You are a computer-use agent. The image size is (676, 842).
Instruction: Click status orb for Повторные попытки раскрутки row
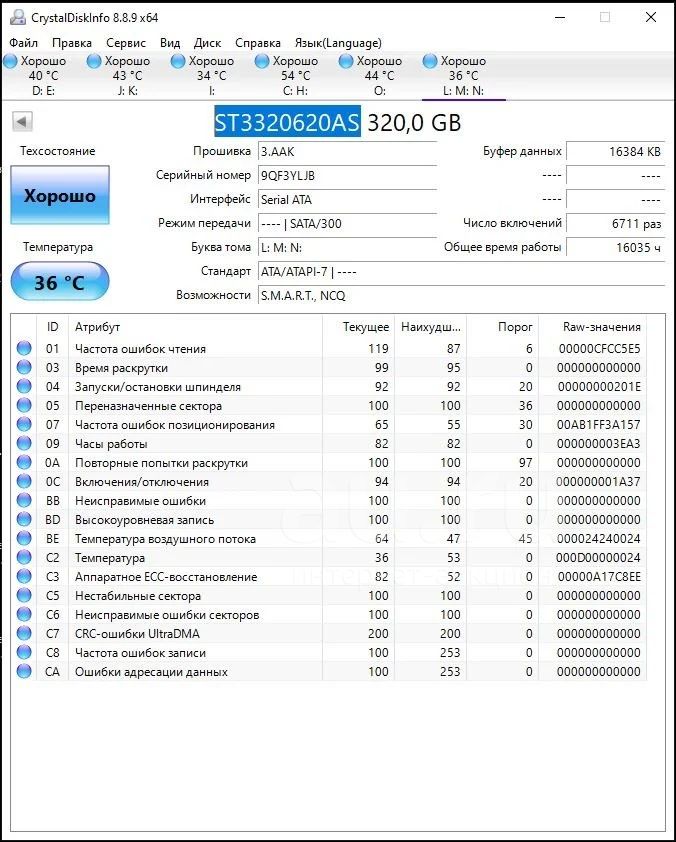(x=24, y=462)
